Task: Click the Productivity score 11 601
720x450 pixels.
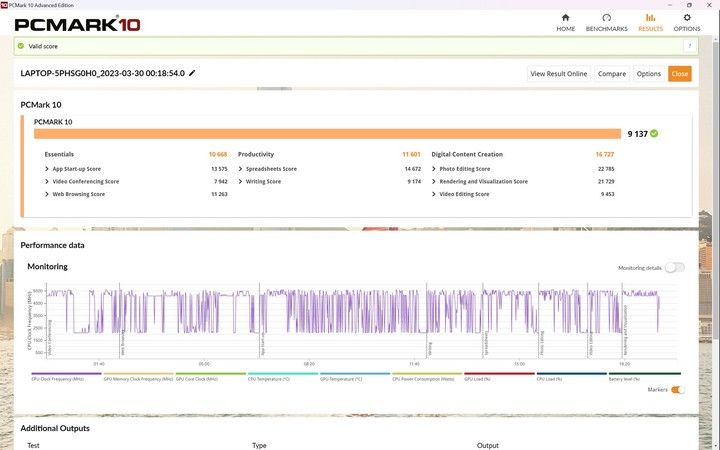Action: point(411,154)
